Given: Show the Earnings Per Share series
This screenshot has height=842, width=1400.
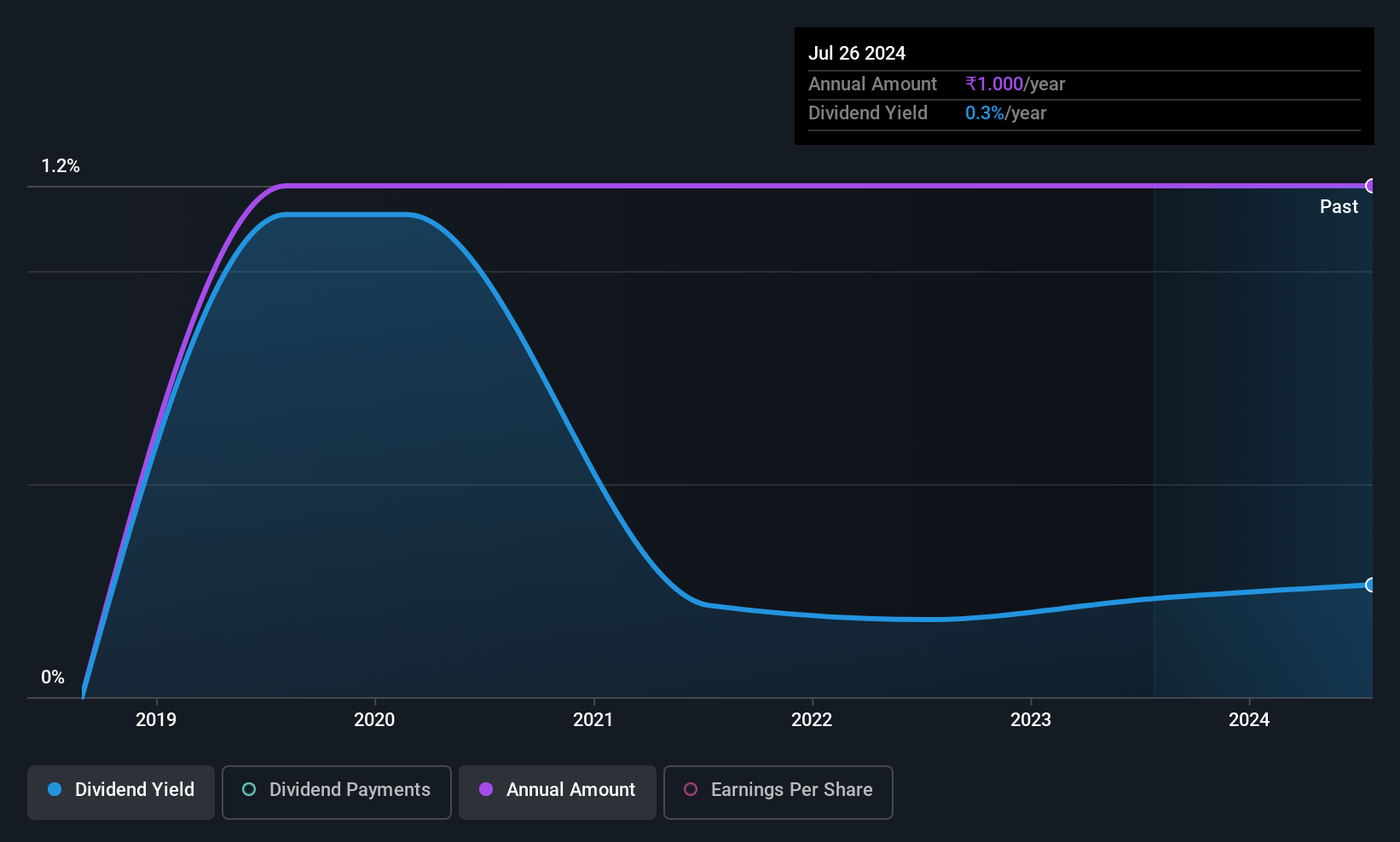Looking at the screenshot, I should coord(778,792).
